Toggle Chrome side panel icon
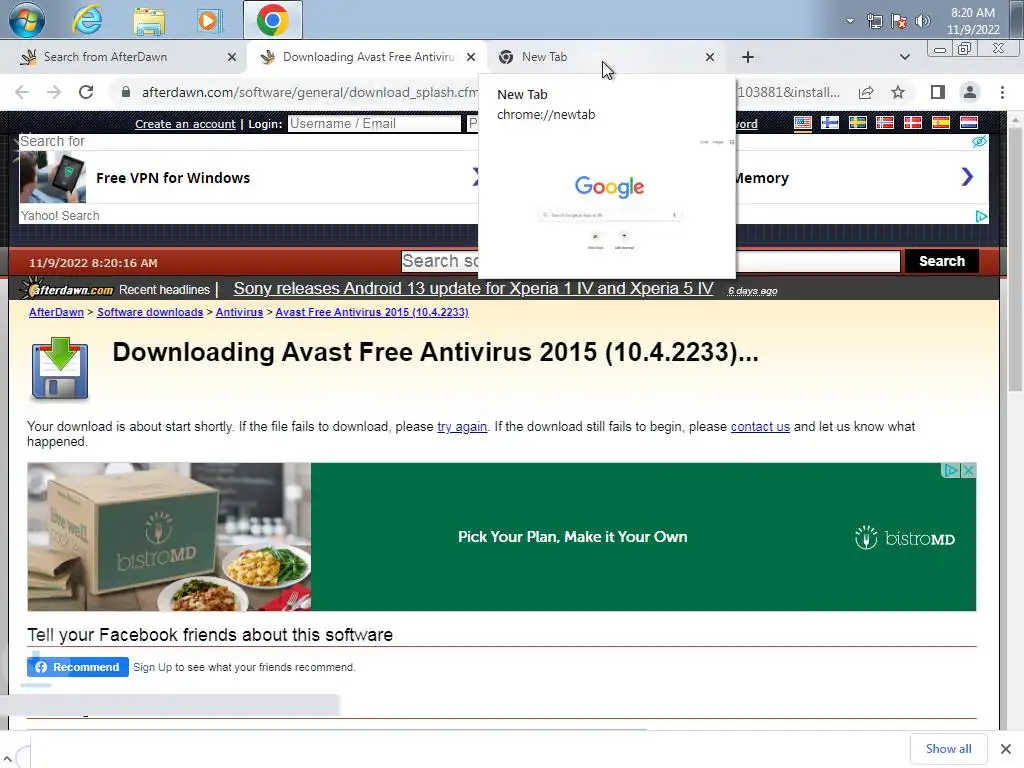The width and height of the screenshot is (1024, 768). click(938, 92)
